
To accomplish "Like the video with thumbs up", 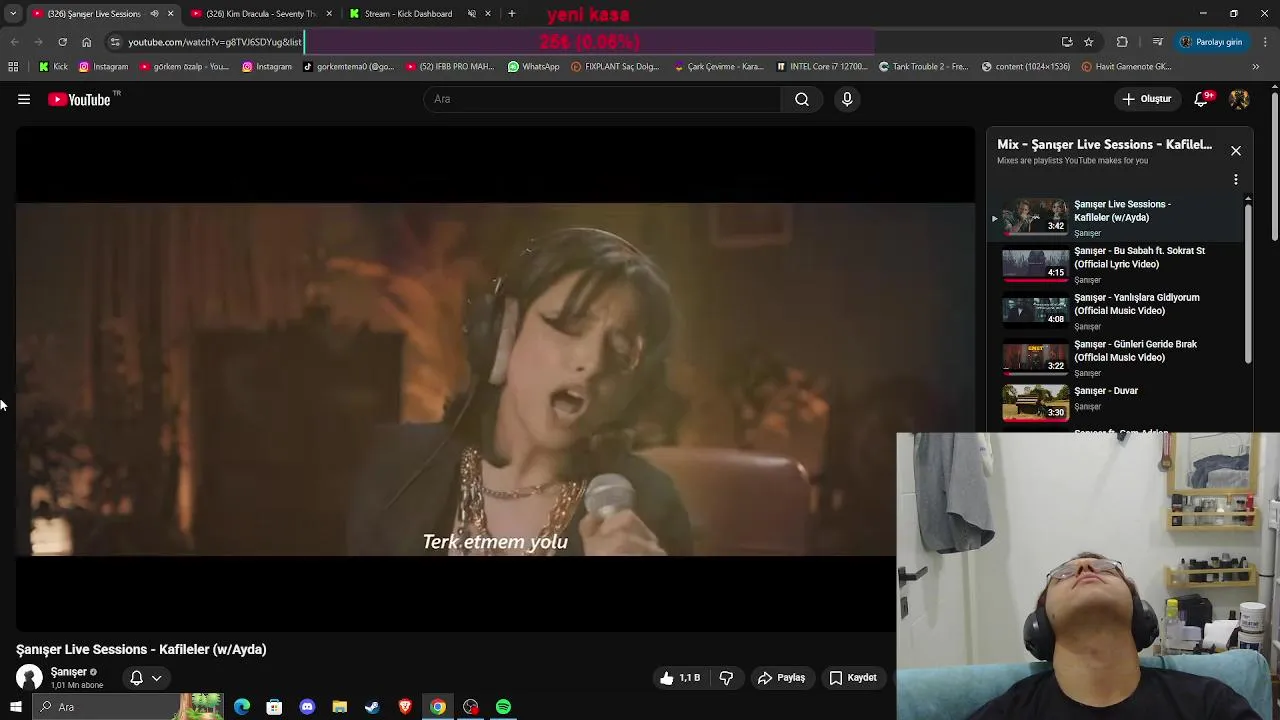I will coord(679,678).
